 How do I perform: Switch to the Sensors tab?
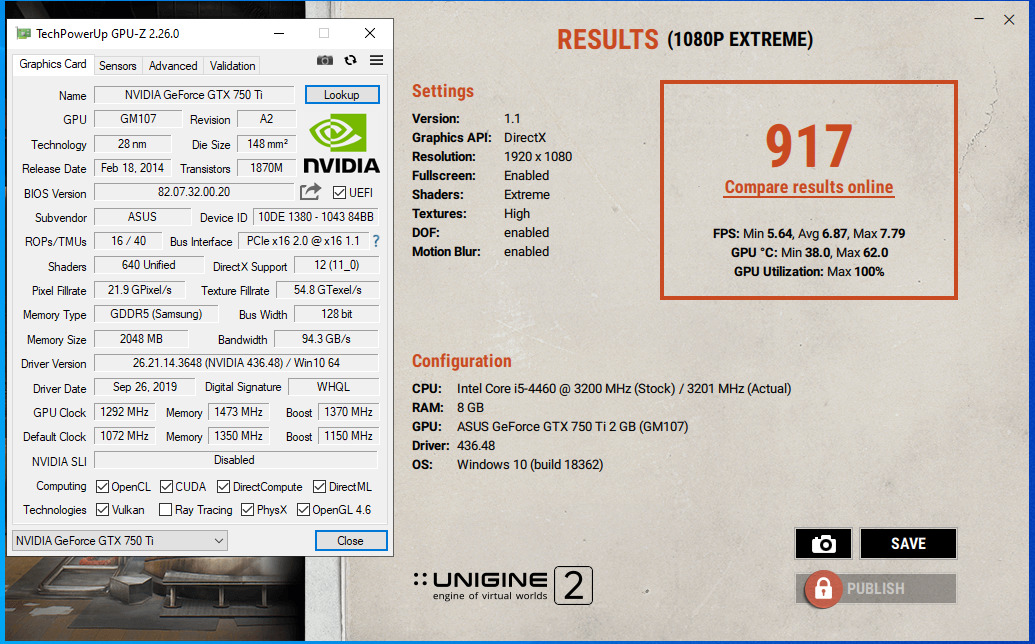(x=117, y=65)
